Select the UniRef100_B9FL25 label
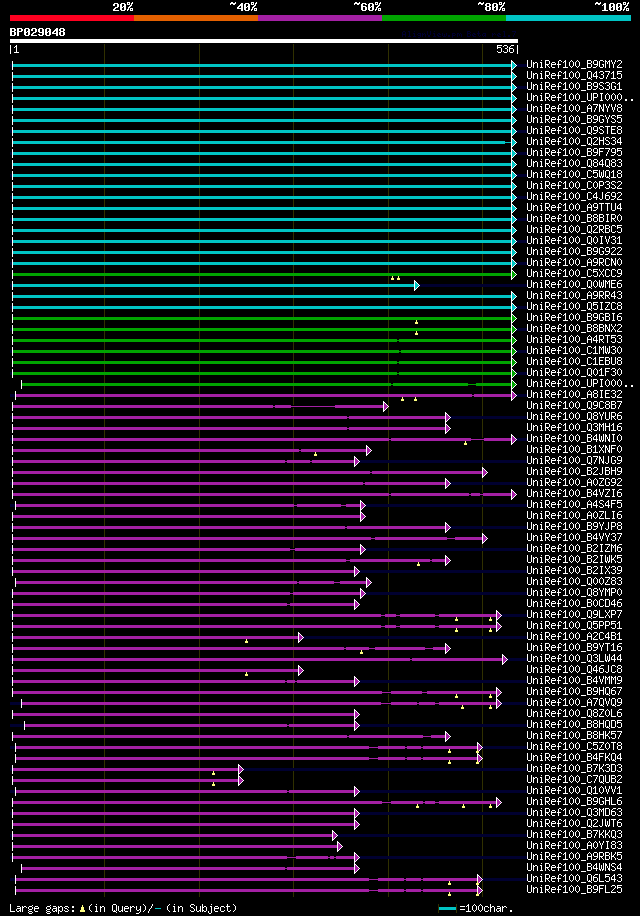The width and height of the screenshot is (640, 916). click(574, 890)
